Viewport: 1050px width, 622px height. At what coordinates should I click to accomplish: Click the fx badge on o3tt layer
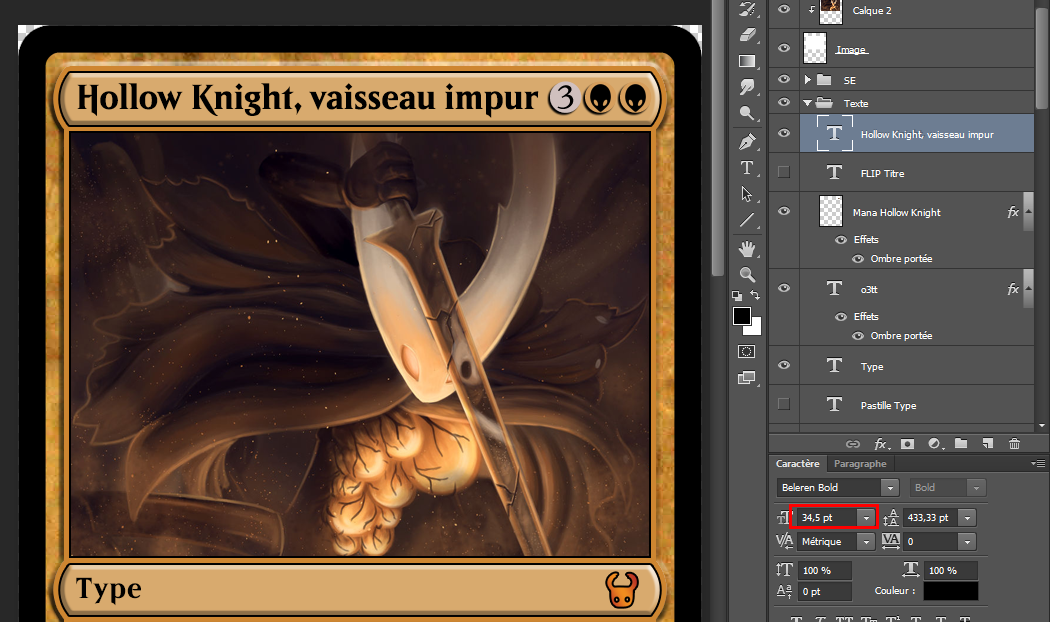pos(1013,289)
